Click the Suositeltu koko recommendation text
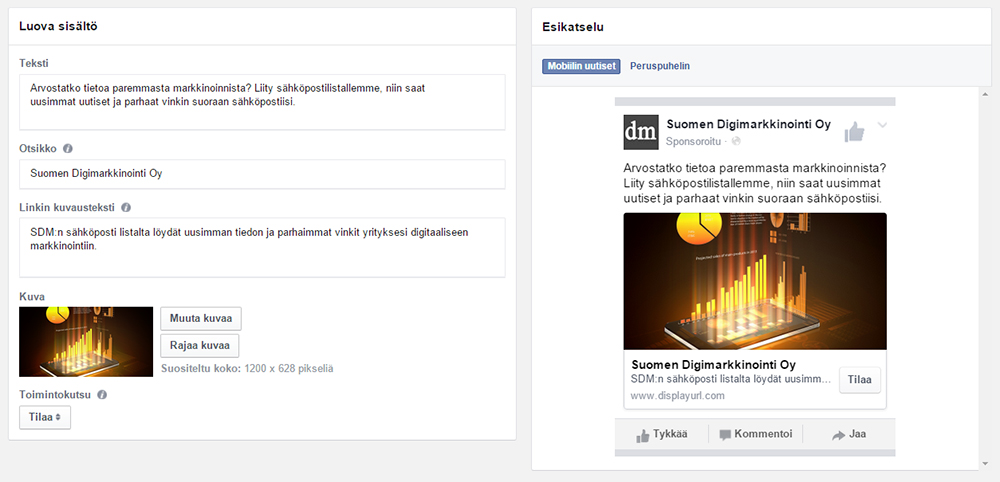This screenshot has width=1000, height=482. click(x=247, y=369)
